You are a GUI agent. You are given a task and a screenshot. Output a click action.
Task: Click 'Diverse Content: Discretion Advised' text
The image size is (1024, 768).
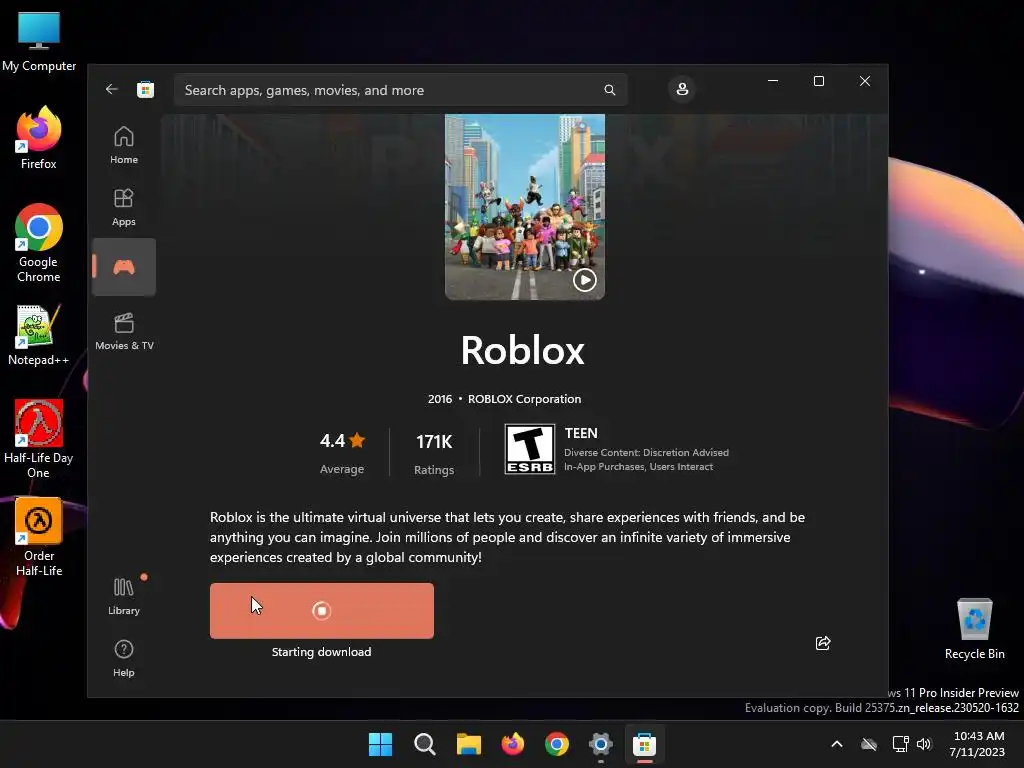pos(647,453)
